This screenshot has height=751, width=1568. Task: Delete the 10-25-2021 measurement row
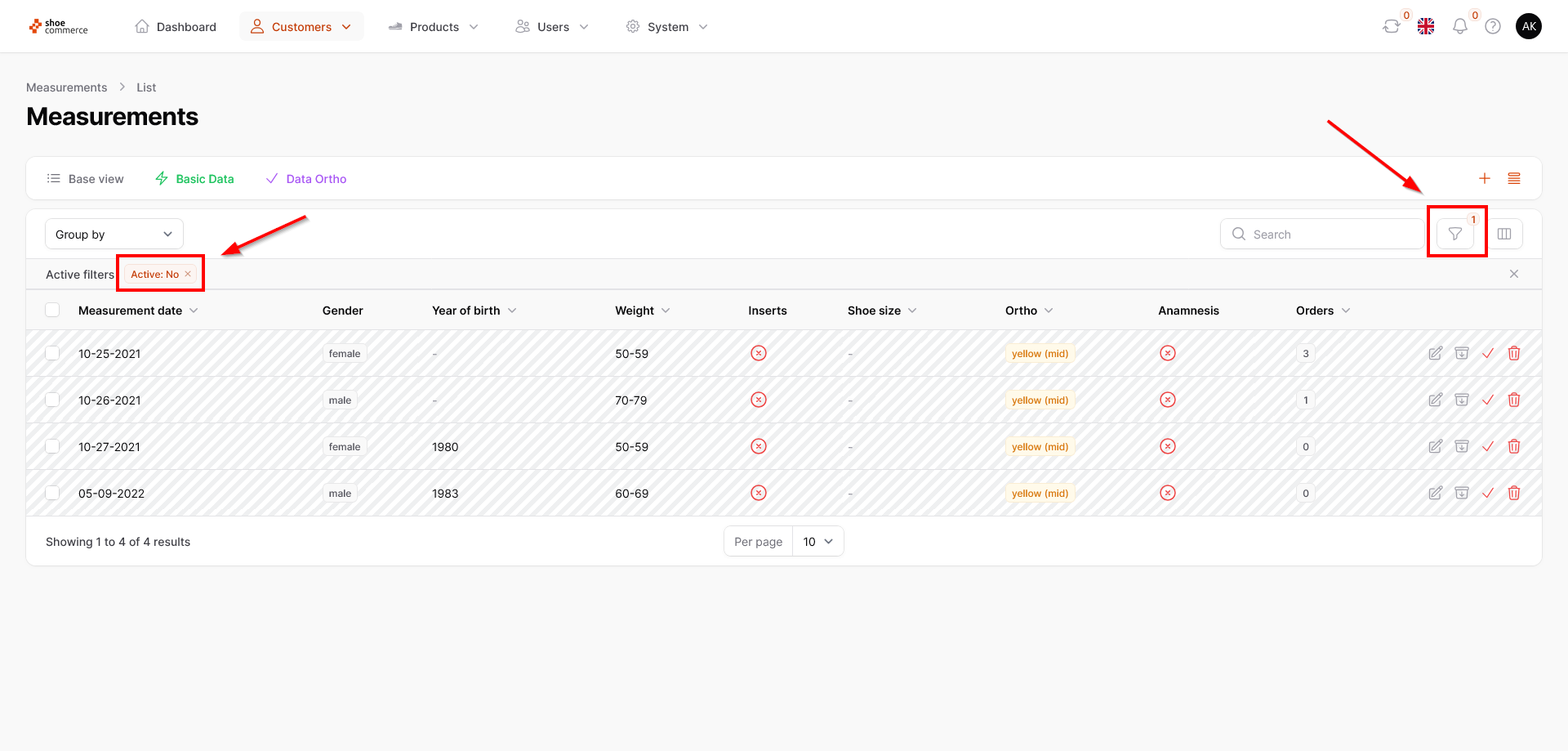coord(1513,353)
